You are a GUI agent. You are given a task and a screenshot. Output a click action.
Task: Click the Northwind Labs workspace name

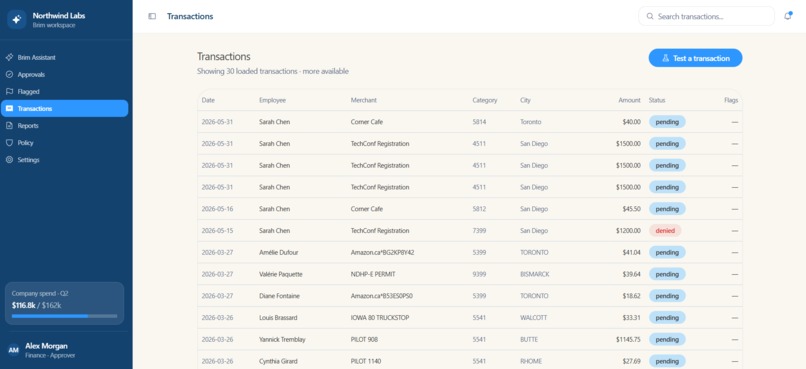click(59, 16)
